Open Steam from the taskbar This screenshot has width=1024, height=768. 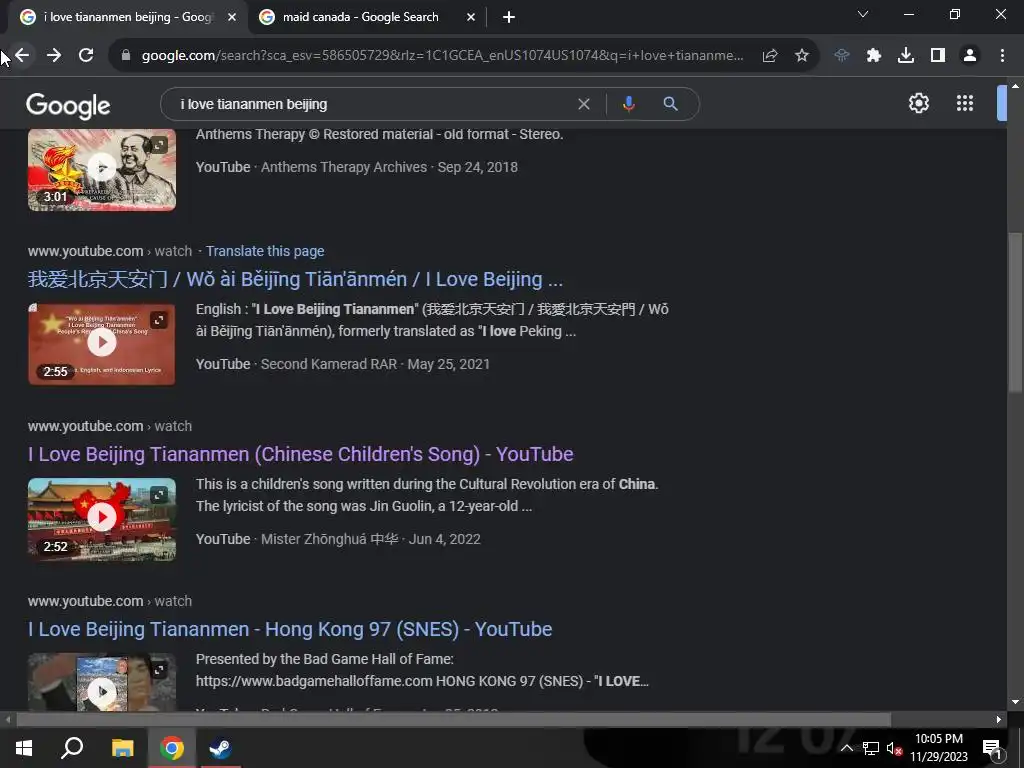220,748
